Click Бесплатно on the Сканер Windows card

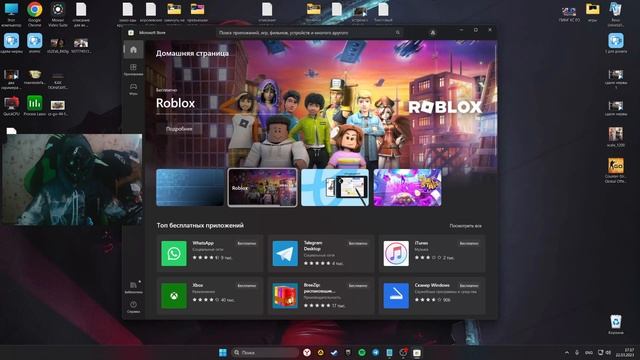[469, 286]
